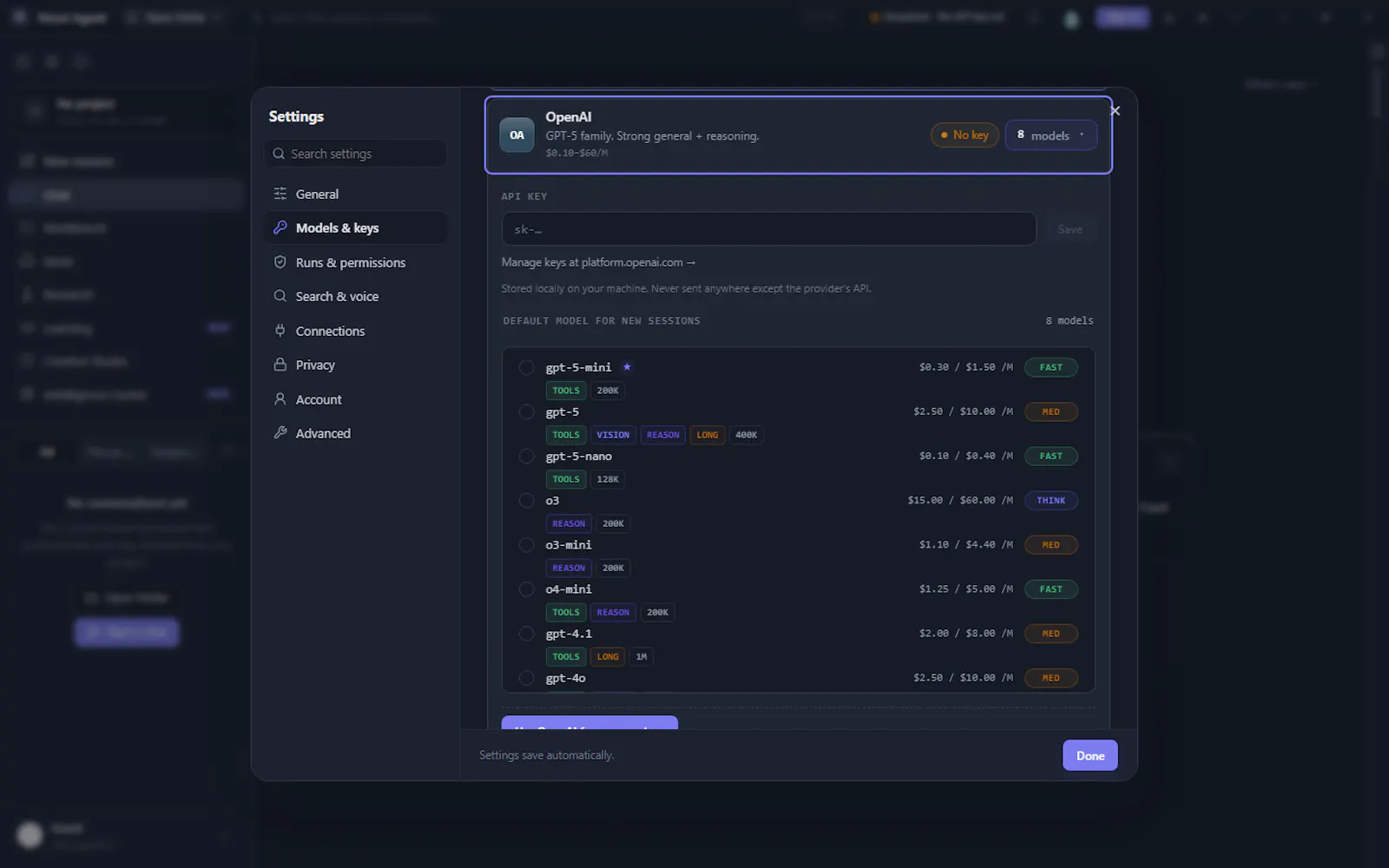Click the MED badge on o3-mini row

(x=1050, y=545)
